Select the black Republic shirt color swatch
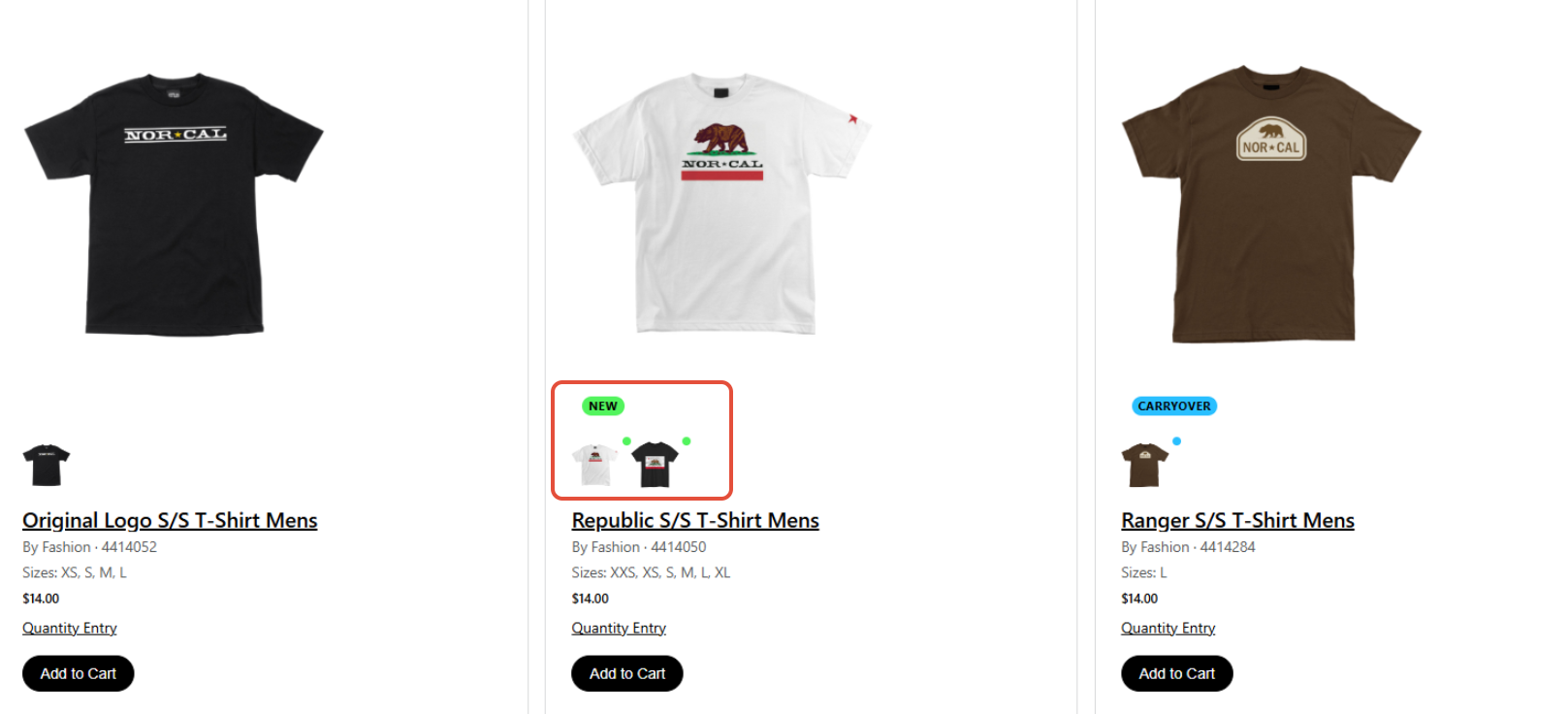This screenshot has width=1568, height=714. pyautogui.click(x=656, y=465)
